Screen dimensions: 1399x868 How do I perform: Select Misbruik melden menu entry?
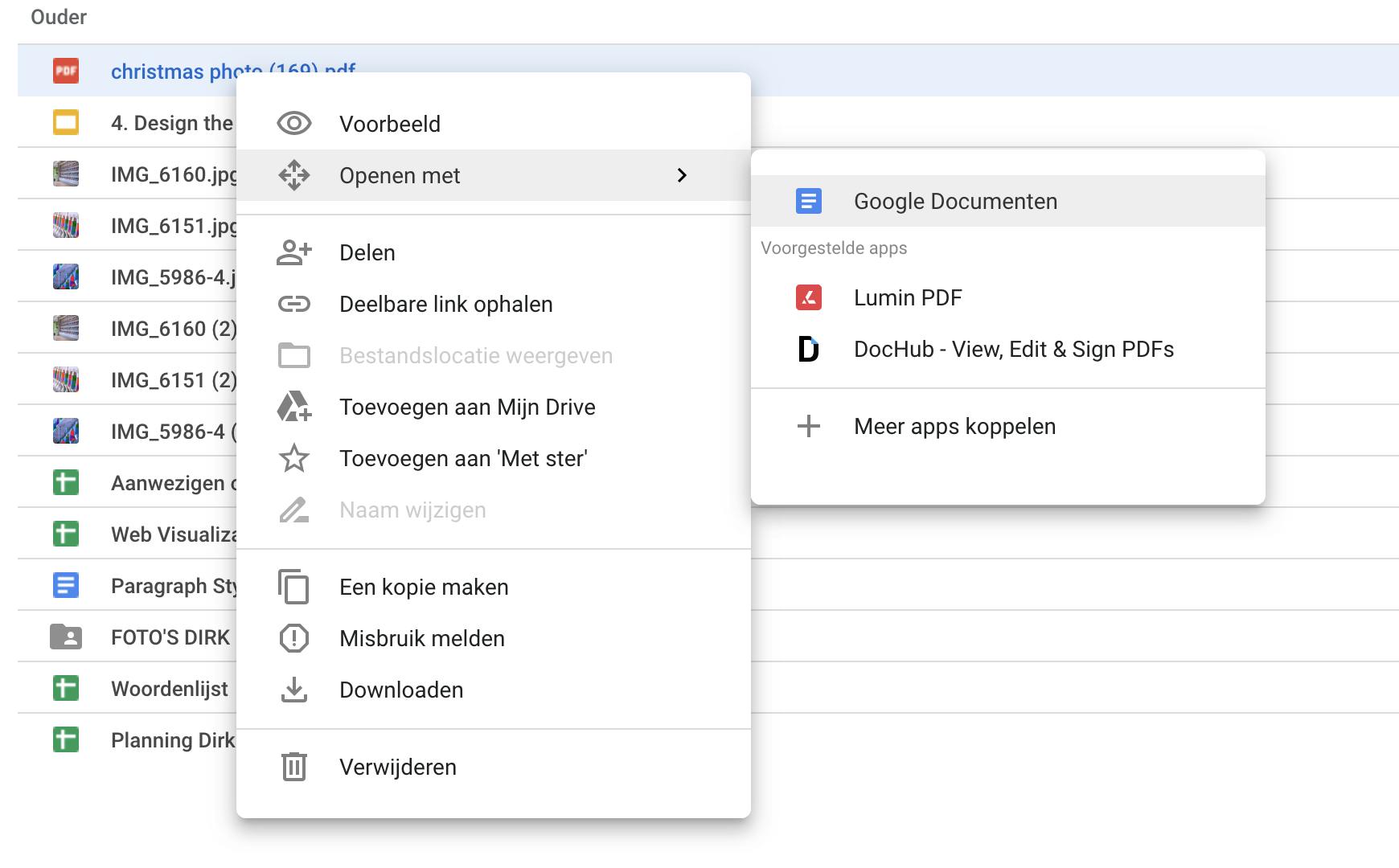point(422,638)
